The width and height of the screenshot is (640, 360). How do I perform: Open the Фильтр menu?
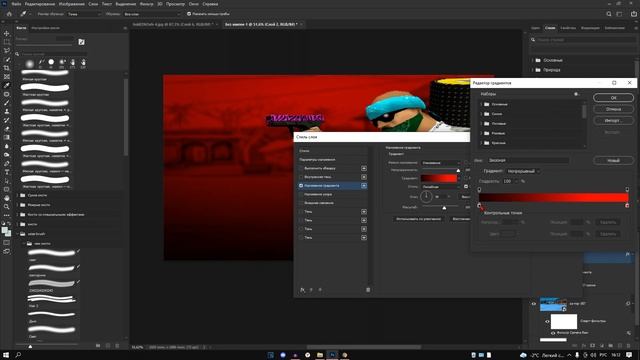(147, 4)
